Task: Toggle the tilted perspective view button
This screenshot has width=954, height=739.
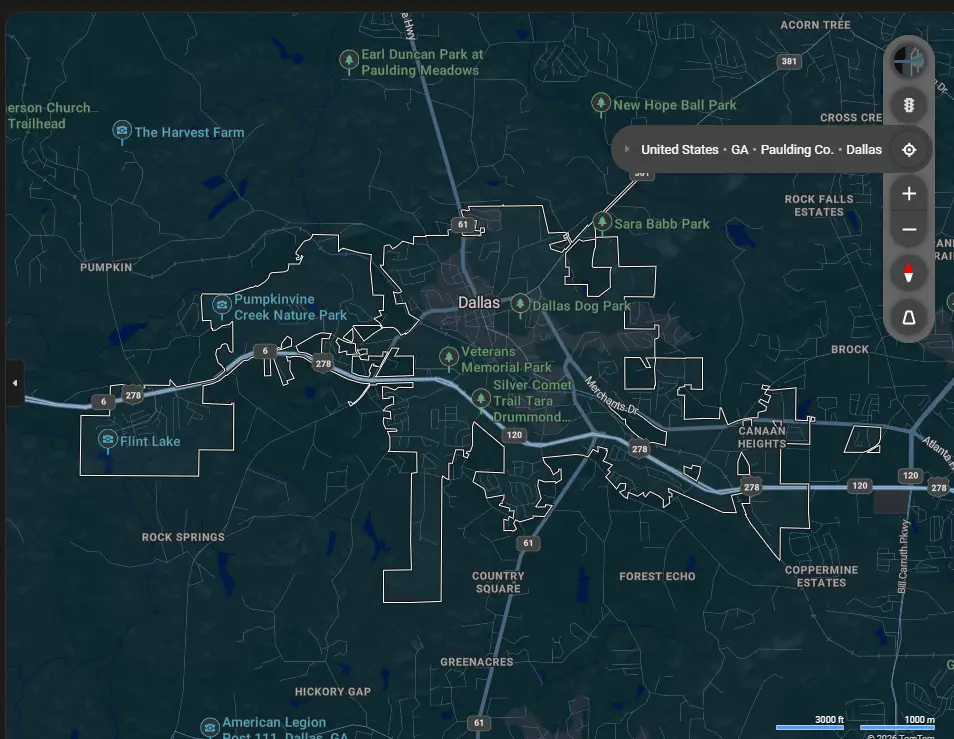Action: click(x=909, y=318)
